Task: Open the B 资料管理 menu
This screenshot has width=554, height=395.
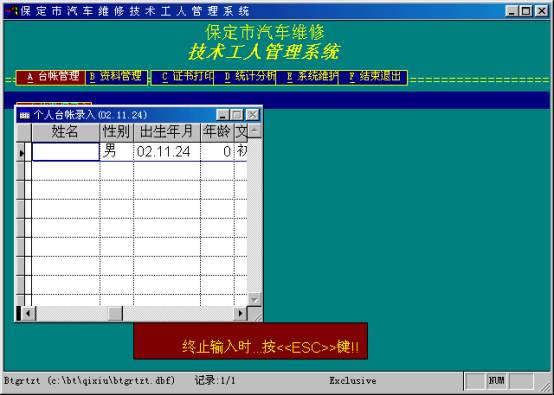Action: click(116, 77)
